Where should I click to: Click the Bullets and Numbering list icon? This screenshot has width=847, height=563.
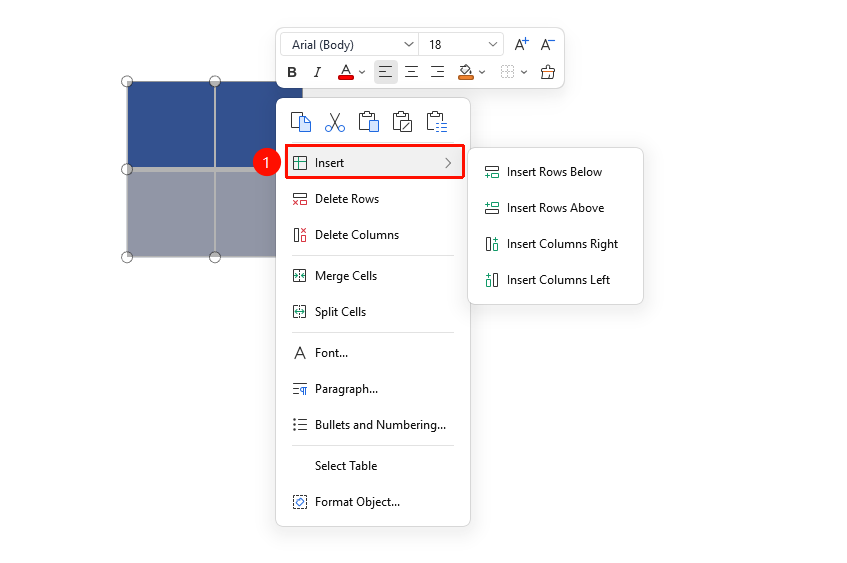(300, 425)
